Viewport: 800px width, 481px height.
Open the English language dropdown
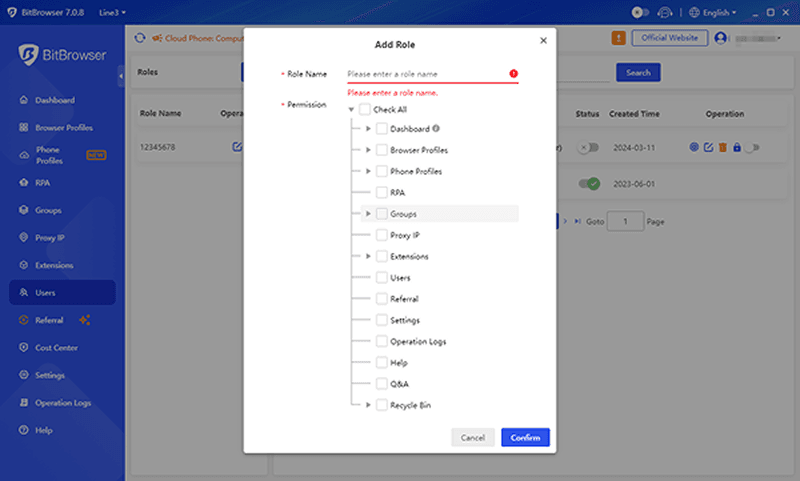(x=719, y=13)
